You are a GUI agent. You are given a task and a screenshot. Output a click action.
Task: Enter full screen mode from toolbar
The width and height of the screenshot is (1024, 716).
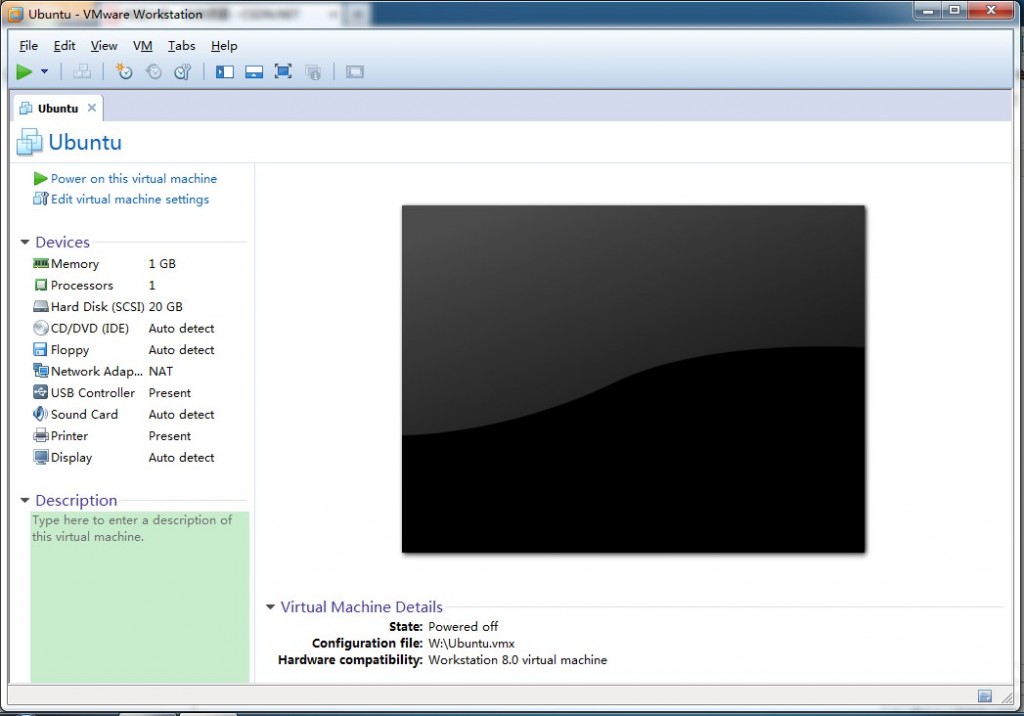click(x=283, y=72)
